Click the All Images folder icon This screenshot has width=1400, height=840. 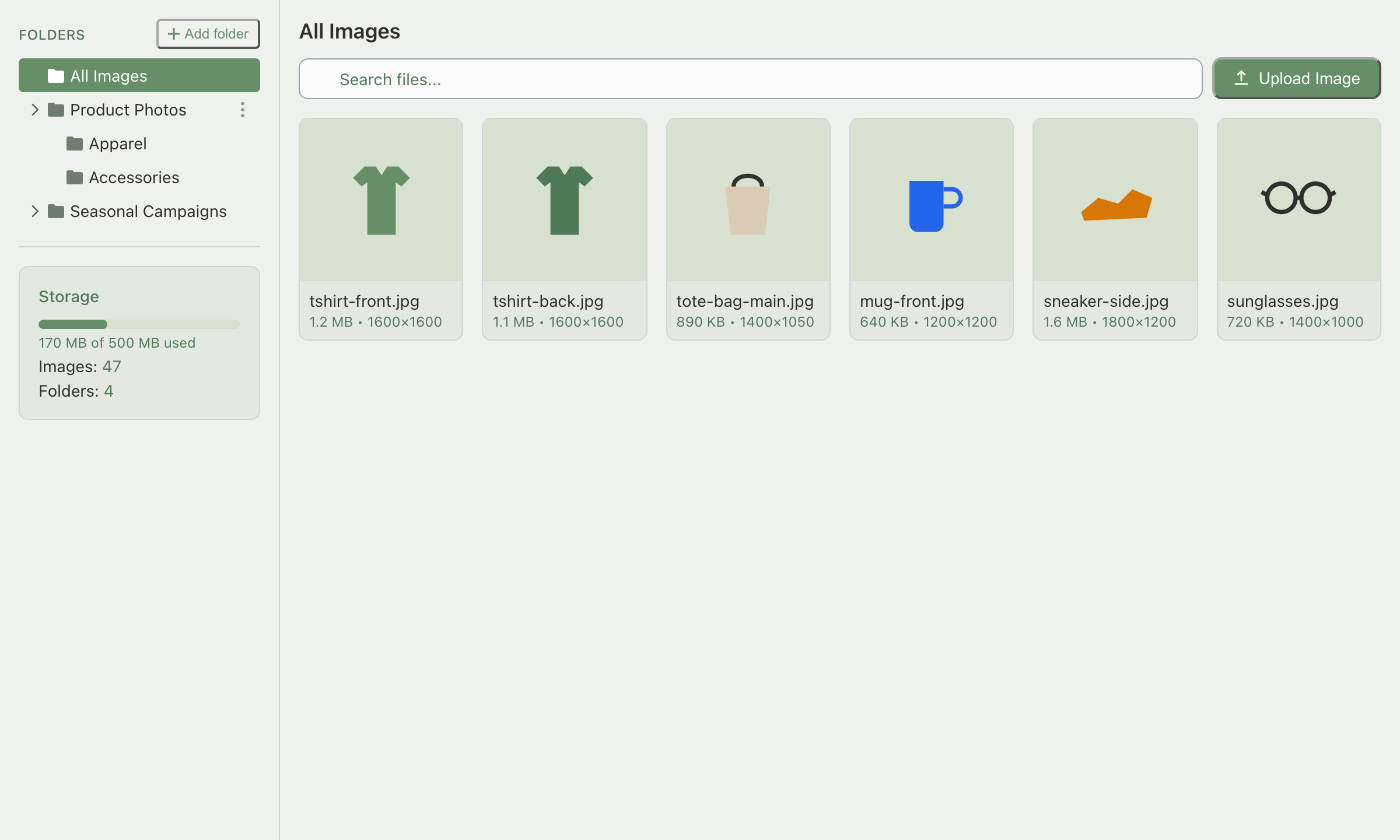pyautogui.click(x=56, y=76)
